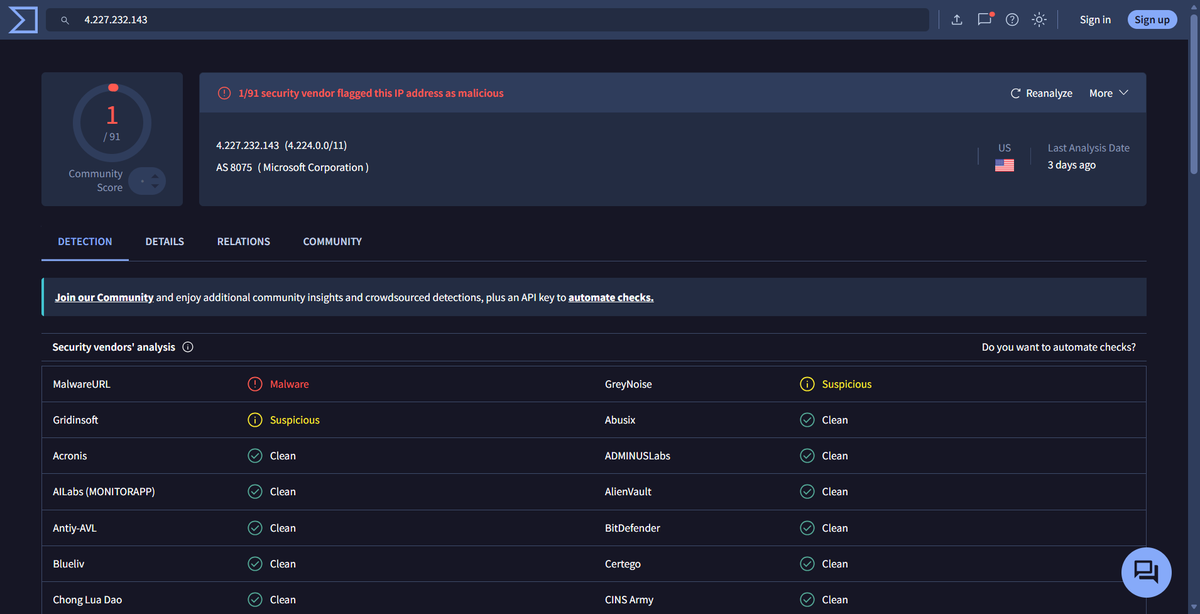Click AlienVault Clean checkmark icon
1200x614 pixels.
tap(807, 492)
